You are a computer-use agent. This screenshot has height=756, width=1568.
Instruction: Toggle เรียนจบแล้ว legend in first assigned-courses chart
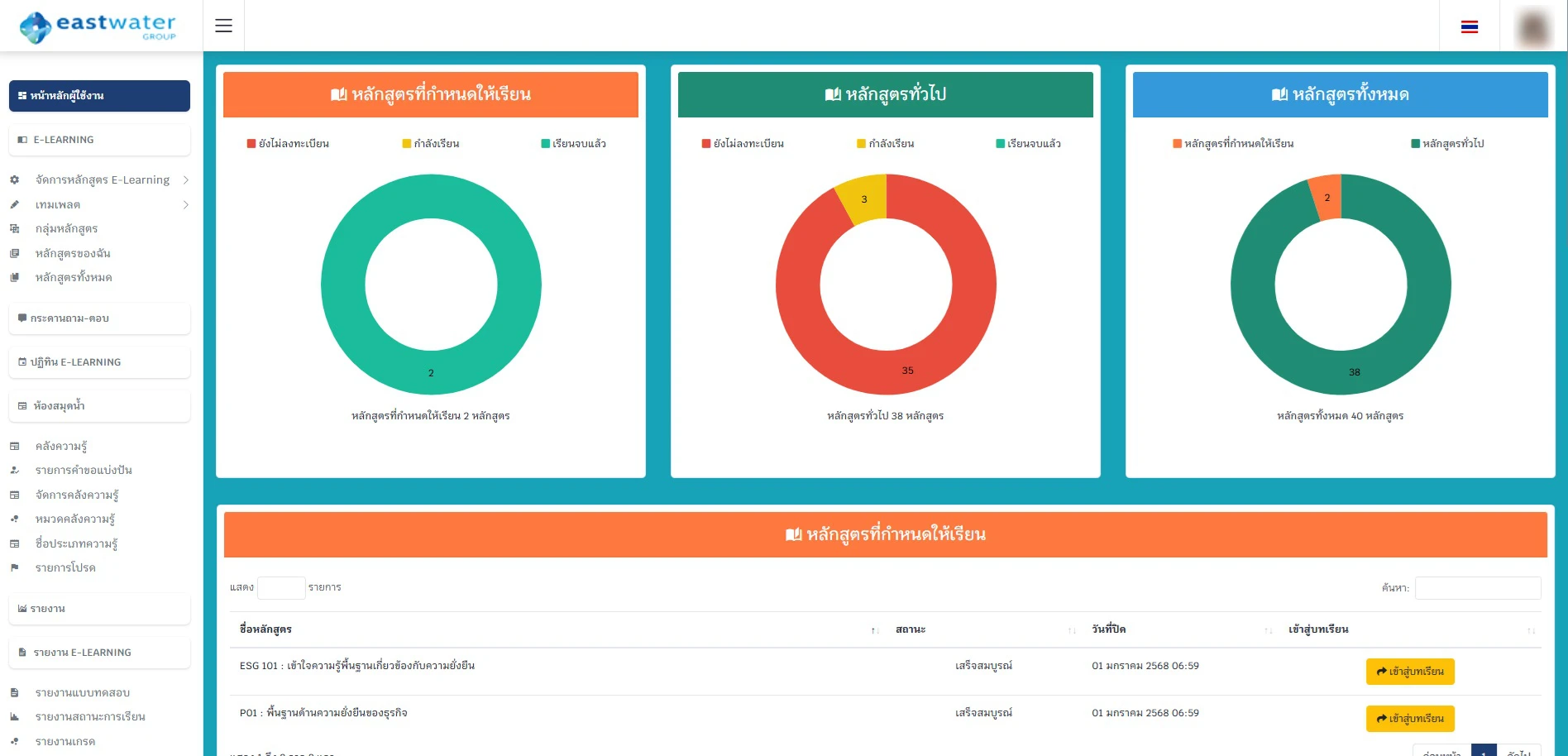click(572, 144)
